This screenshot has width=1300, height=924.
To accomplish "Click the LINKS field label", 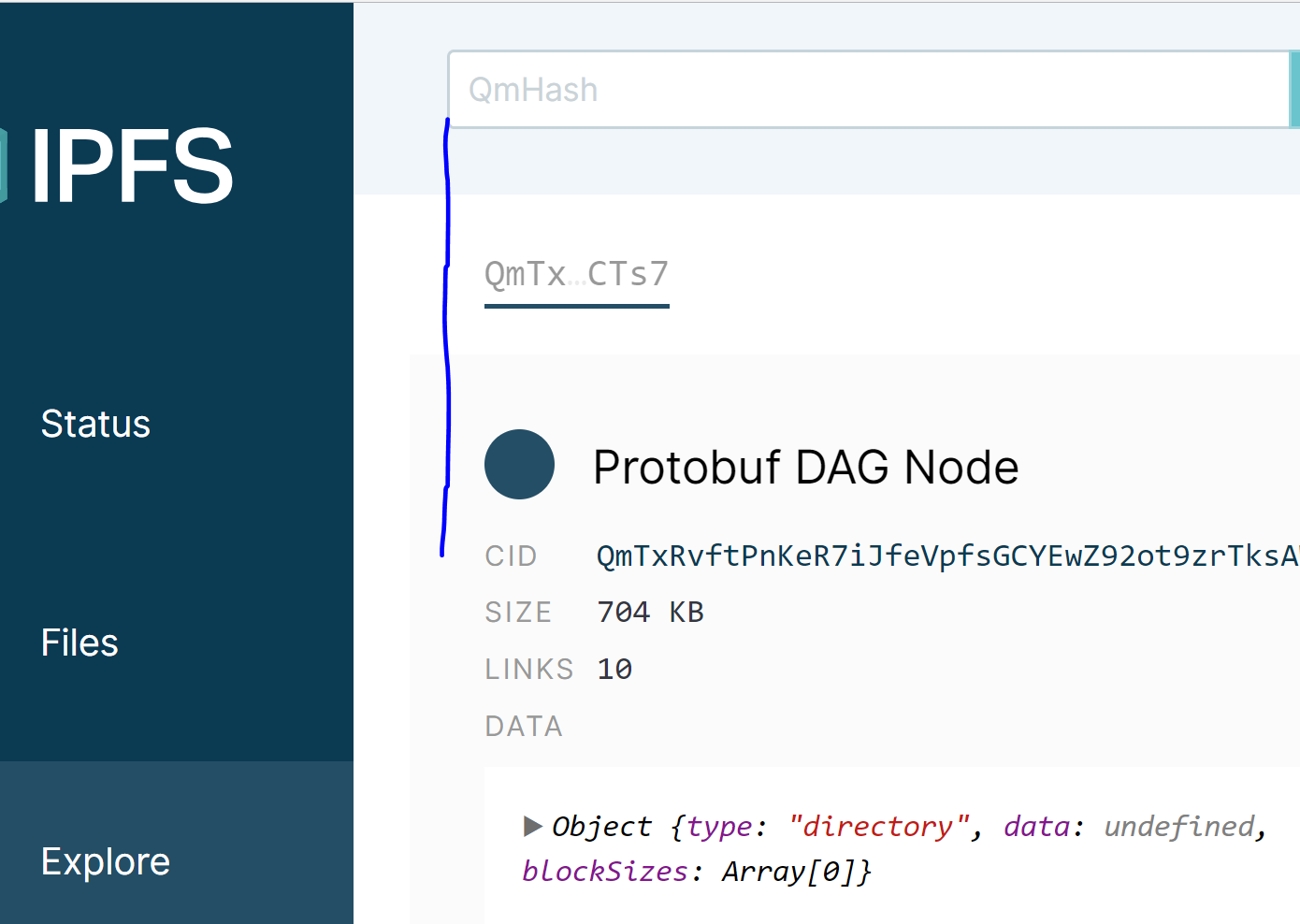I will (x=528, y=669).
